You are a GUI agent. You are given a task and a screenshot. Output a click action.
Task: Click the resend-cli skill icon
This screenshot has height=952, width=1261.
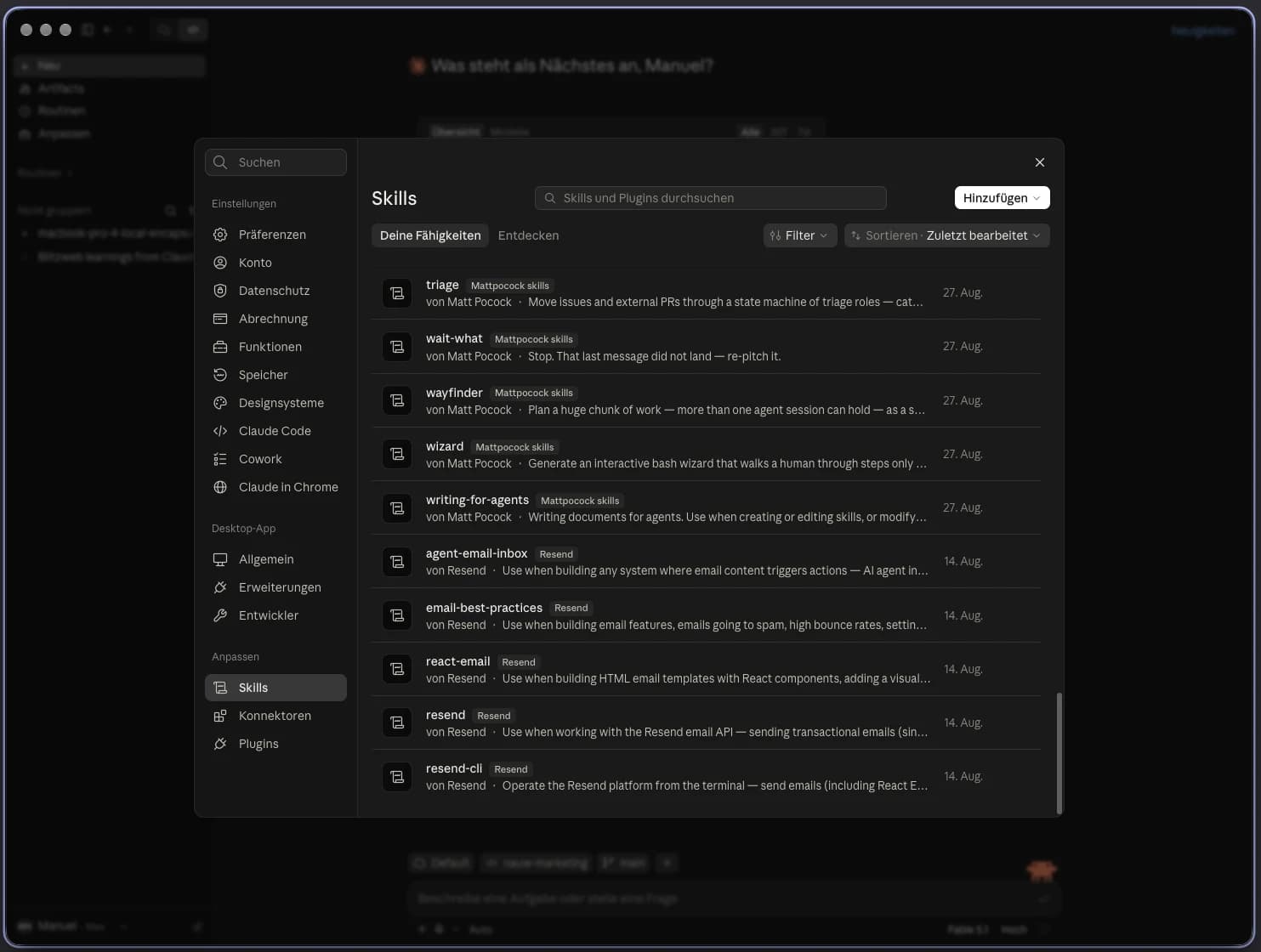pos(397,777)
